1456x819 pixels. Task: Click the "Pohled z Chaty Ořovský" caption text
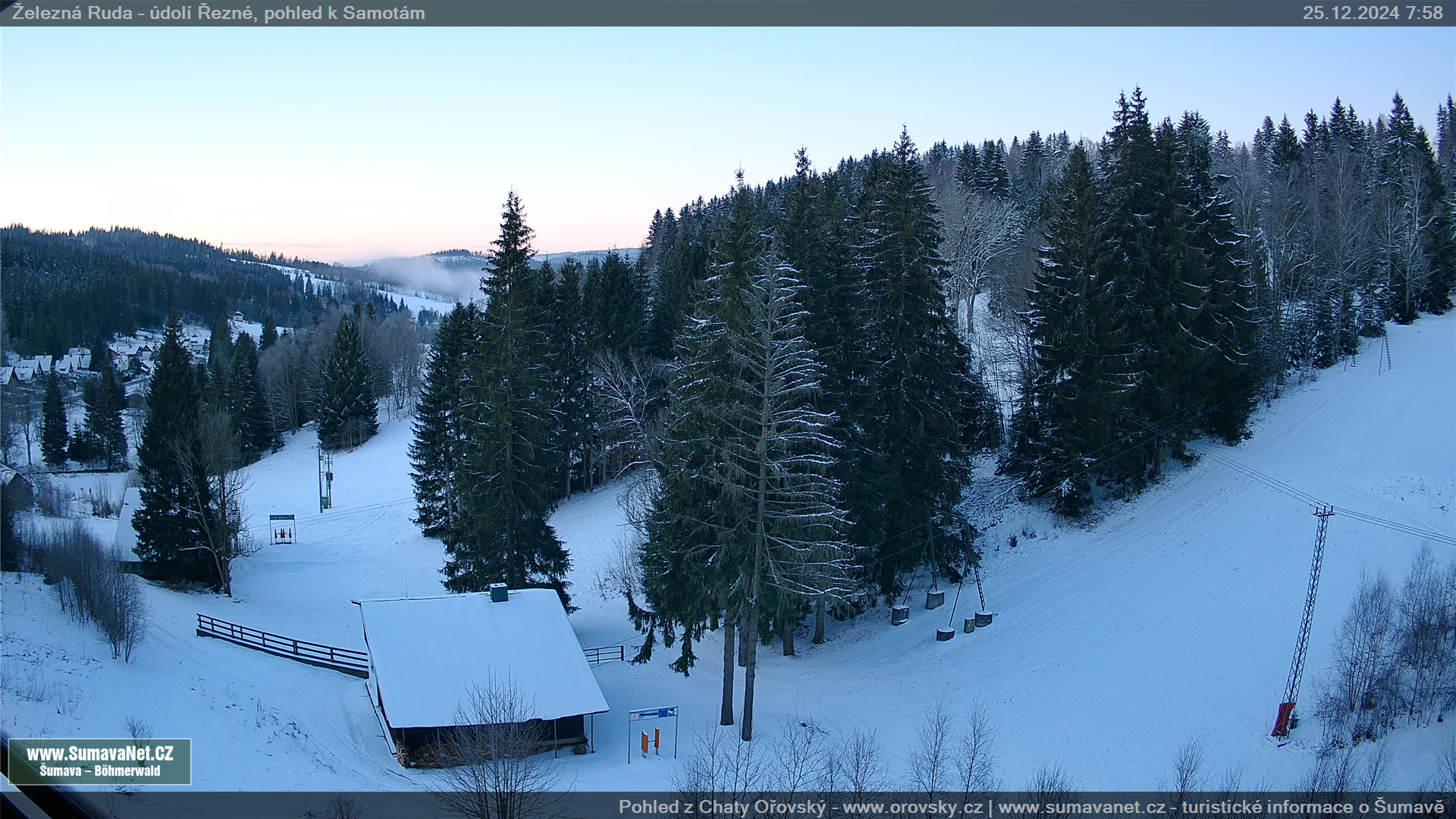722,807
